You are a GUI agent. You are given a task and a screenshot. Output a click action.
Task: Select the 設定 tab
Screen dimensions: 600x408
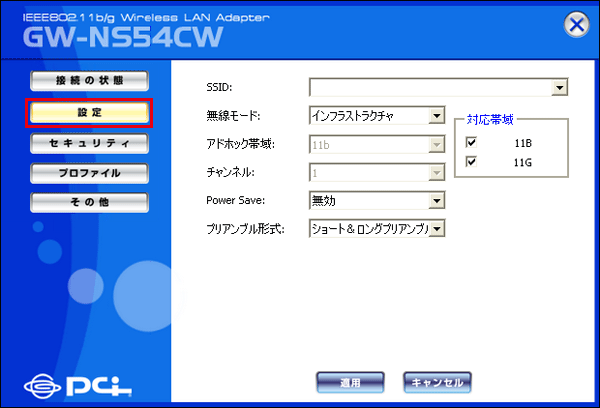[90, 113]
